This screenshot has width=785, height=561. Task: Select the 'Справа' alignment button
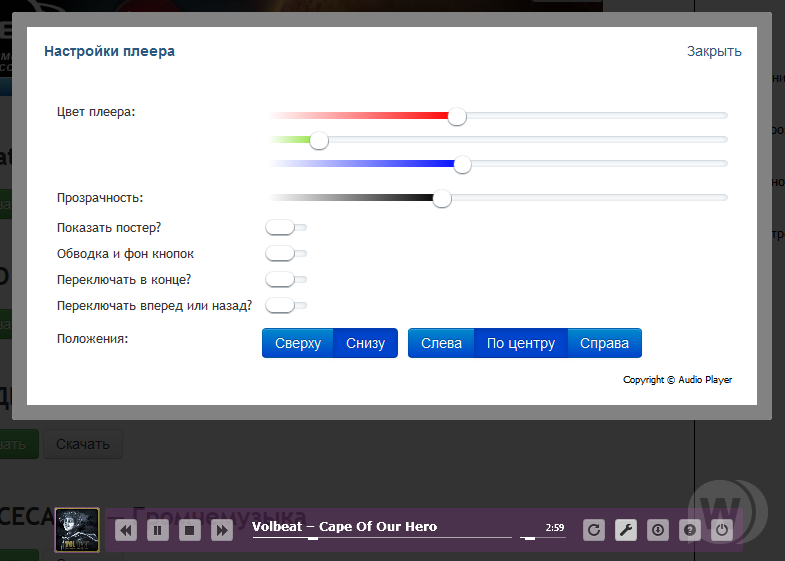pyautogui.click(x=604, y=343)
